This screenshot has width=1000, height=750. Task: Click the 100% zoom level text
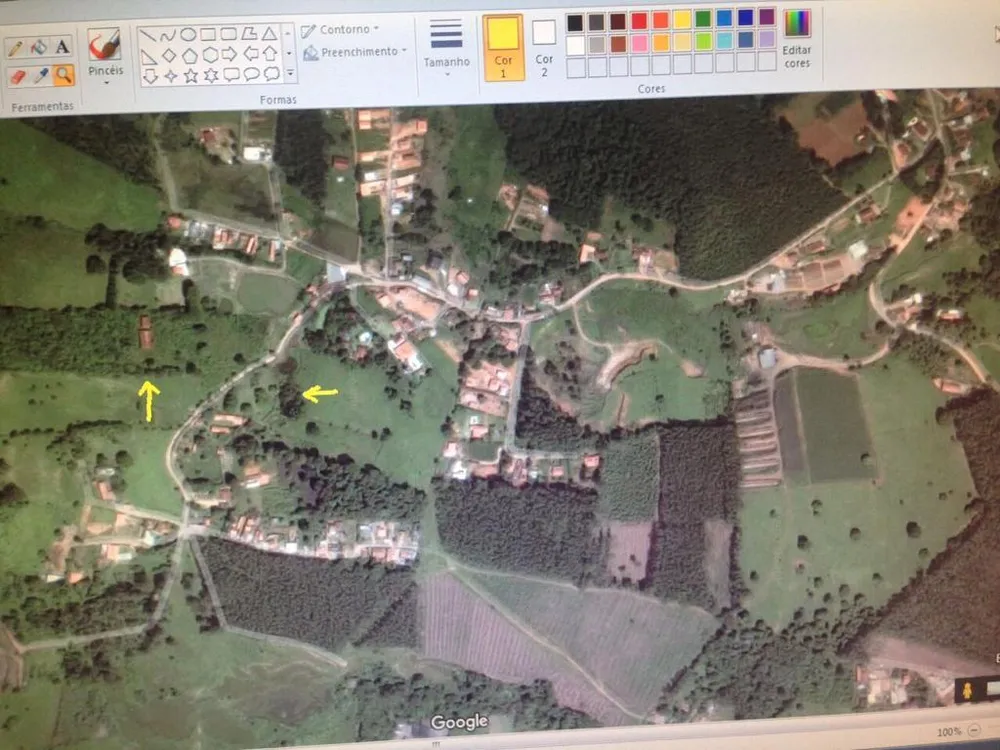point(948,732)
